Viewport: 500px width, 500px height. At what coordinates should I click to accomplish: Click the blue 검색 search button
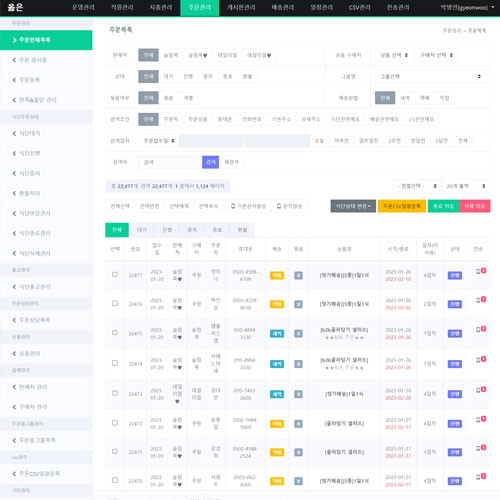click(x=210, y=162)
